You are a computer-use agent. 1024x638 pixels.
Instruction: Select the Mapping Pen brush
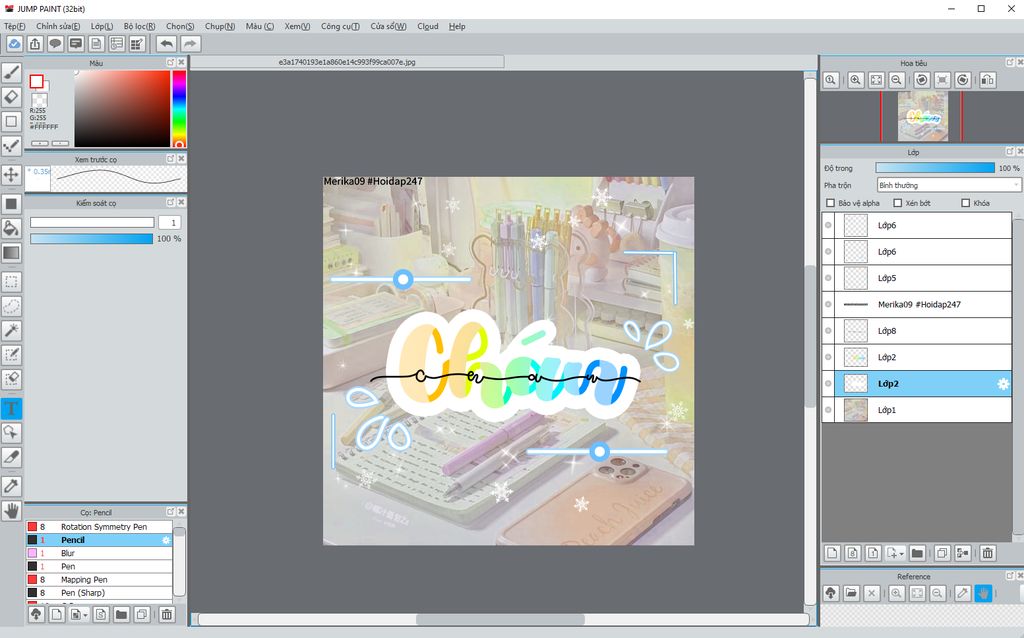click(99, 579)
